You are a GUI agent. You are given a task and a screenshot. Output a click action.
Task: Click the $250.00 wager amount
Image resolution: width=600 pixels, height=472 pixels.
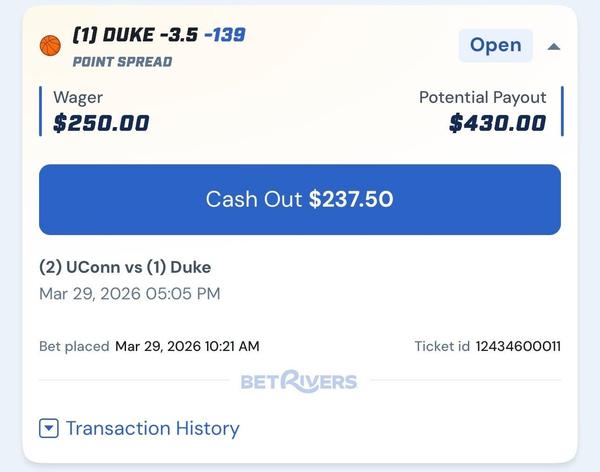[x=101, y=123]
